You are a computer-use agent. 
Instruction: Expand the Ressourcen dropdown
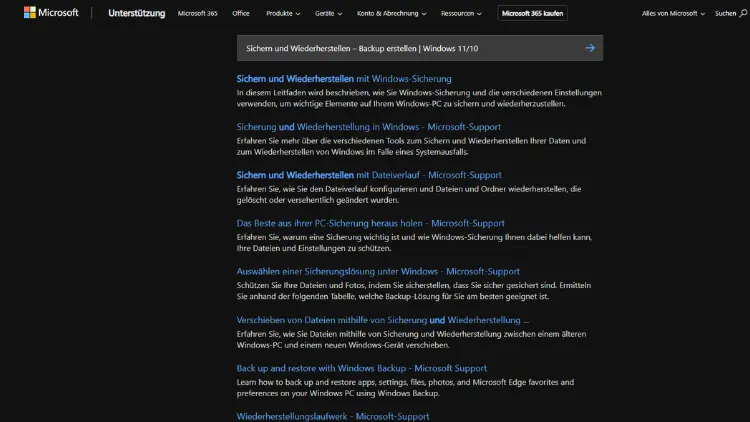tap(461, 13)
